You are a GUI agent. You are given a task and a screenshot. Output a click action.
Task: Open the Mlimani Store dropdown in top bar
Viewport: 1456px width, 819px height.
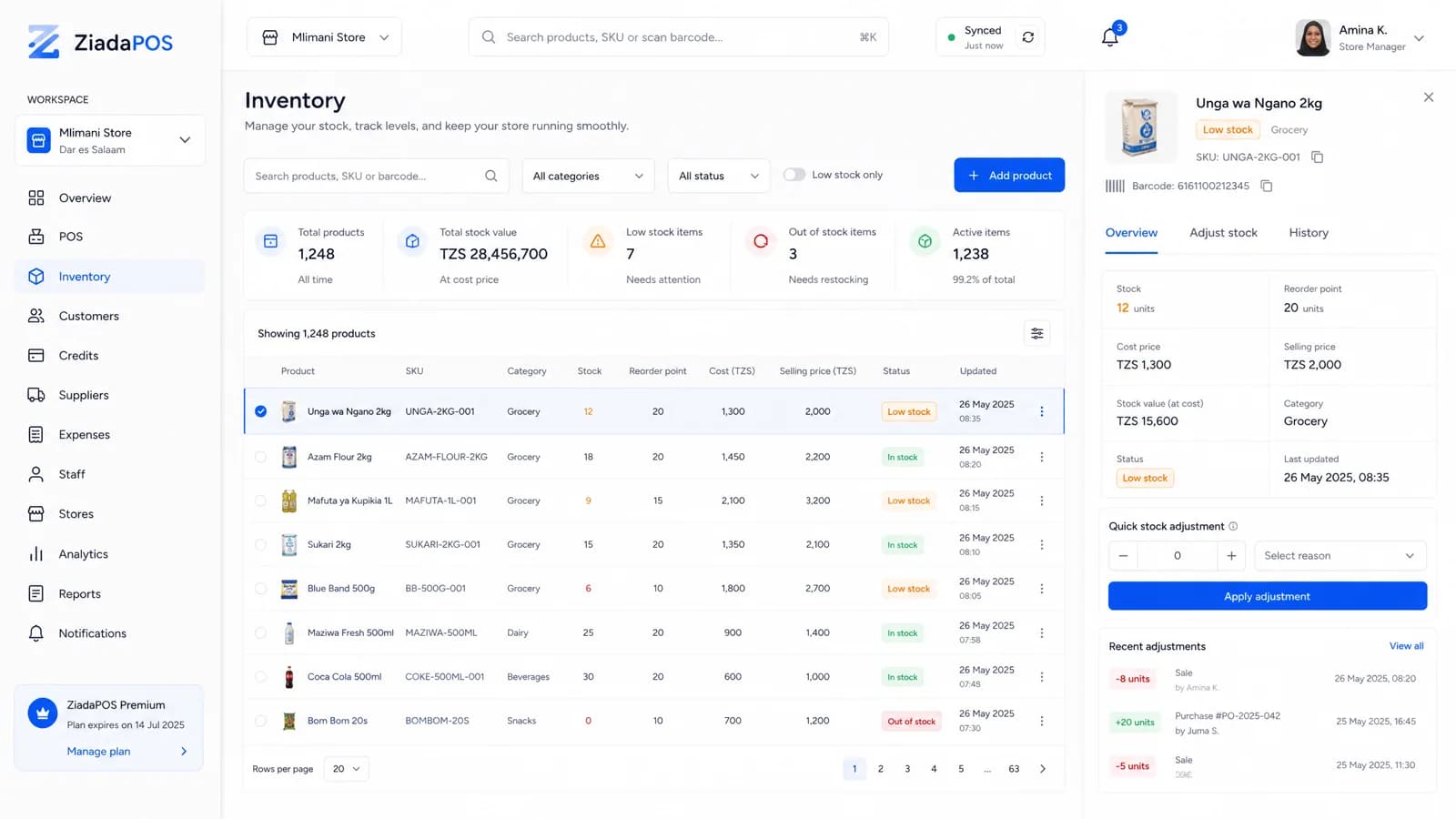point(324,37)
